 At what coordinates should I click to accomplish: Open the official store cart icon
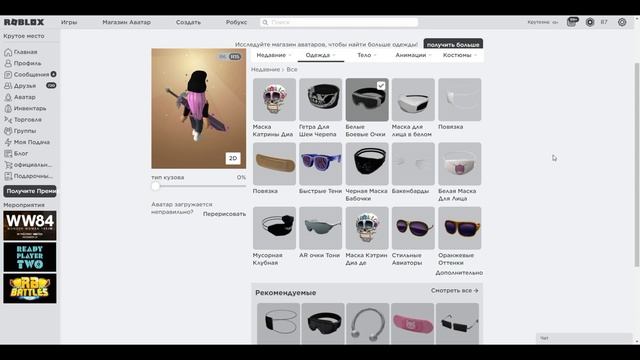tap(8, 165)
